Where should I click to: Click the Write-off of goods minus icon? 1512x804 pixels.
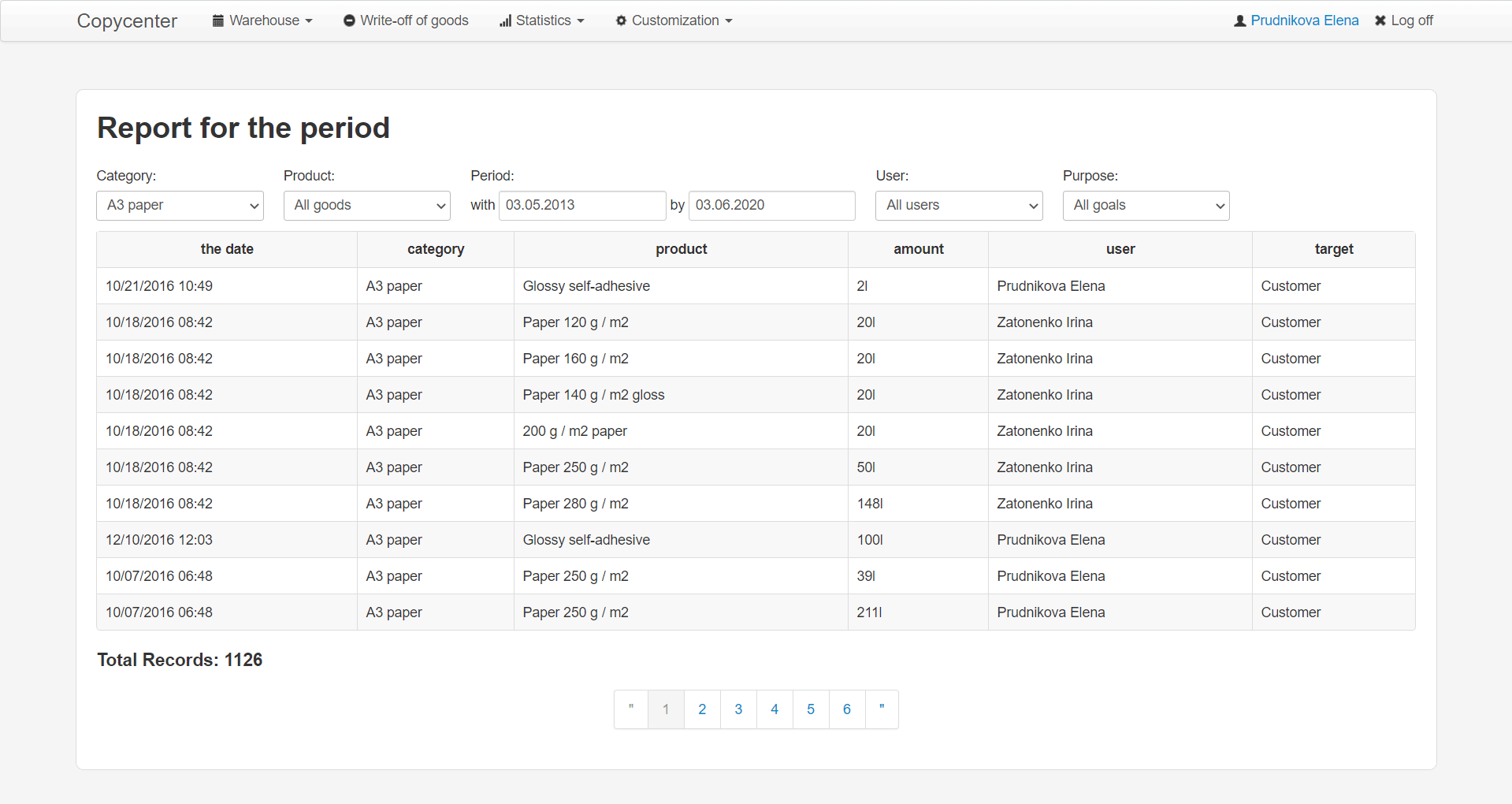click(x=349, y=20)
